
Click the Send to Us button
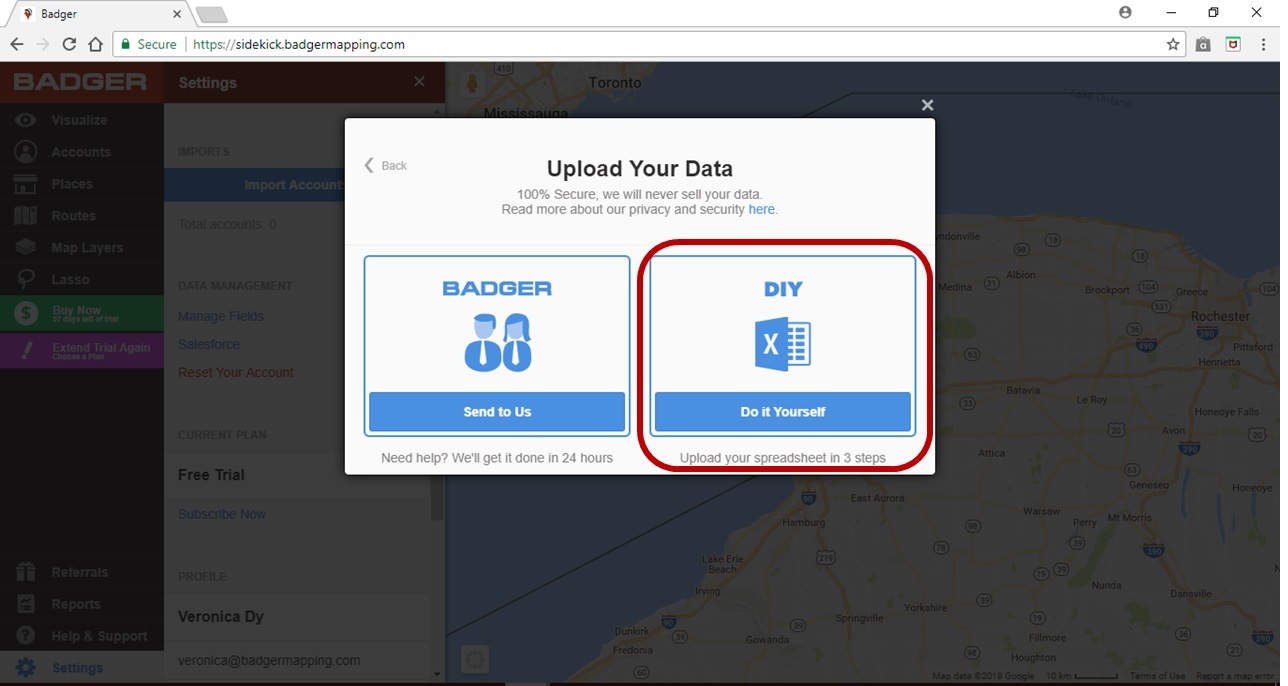pos(497,412)
